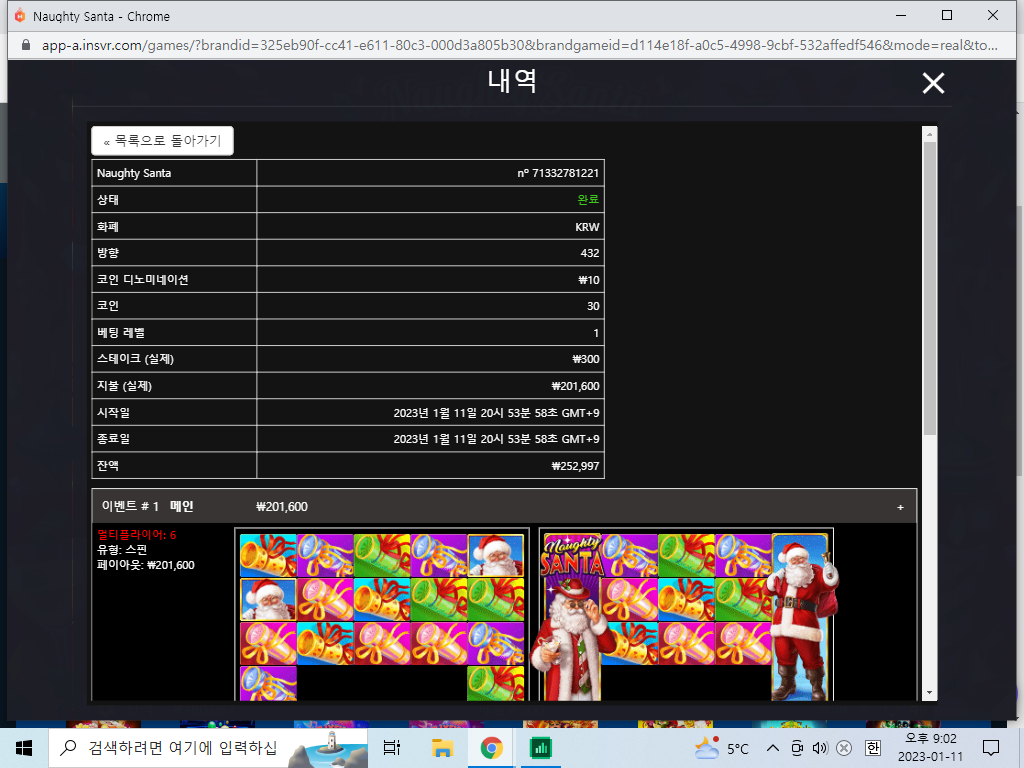
Task: Click the Naughty Santa - Chrome window title
Action: tap(101, 16)
